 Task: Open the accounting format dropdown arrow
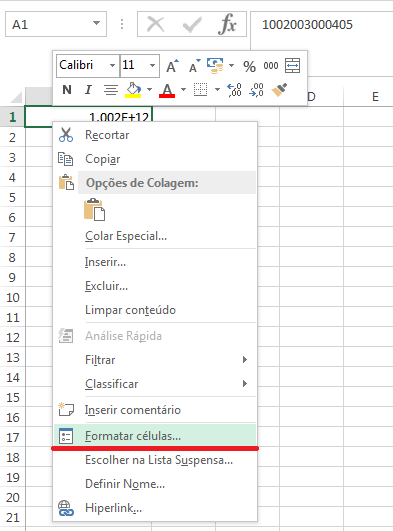232,65
